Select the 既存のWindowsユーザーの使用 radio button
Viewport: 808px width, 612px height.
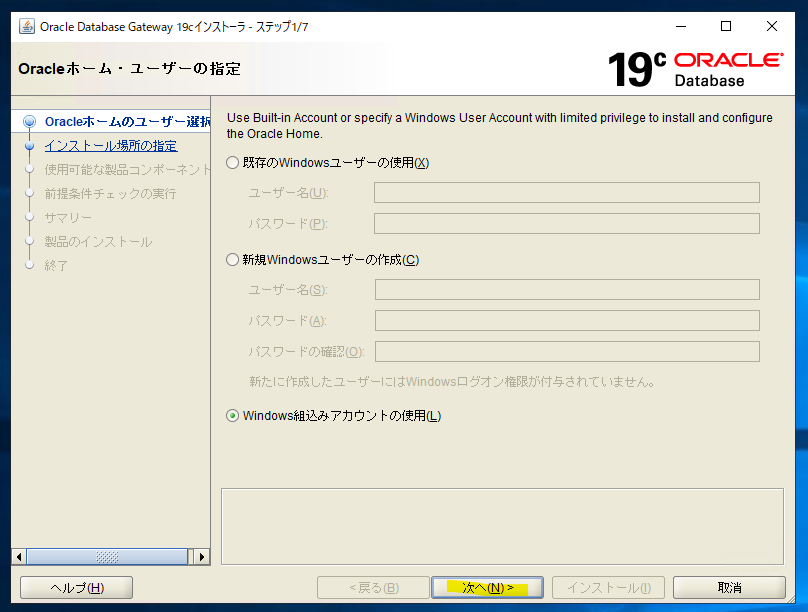click(x=231, y=162)
